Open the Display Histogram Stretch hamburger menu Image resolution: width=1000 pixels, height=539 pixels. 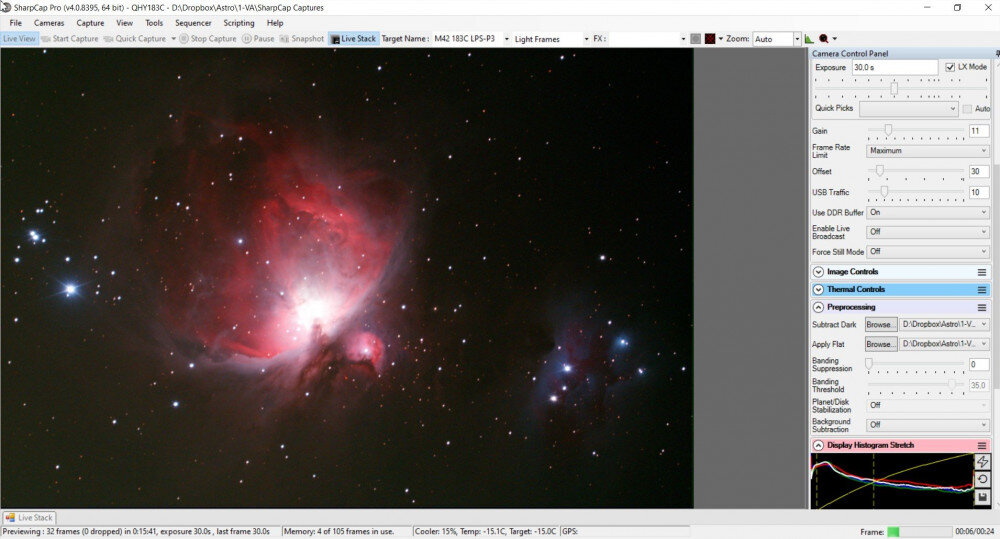click(x=982, y=445)
